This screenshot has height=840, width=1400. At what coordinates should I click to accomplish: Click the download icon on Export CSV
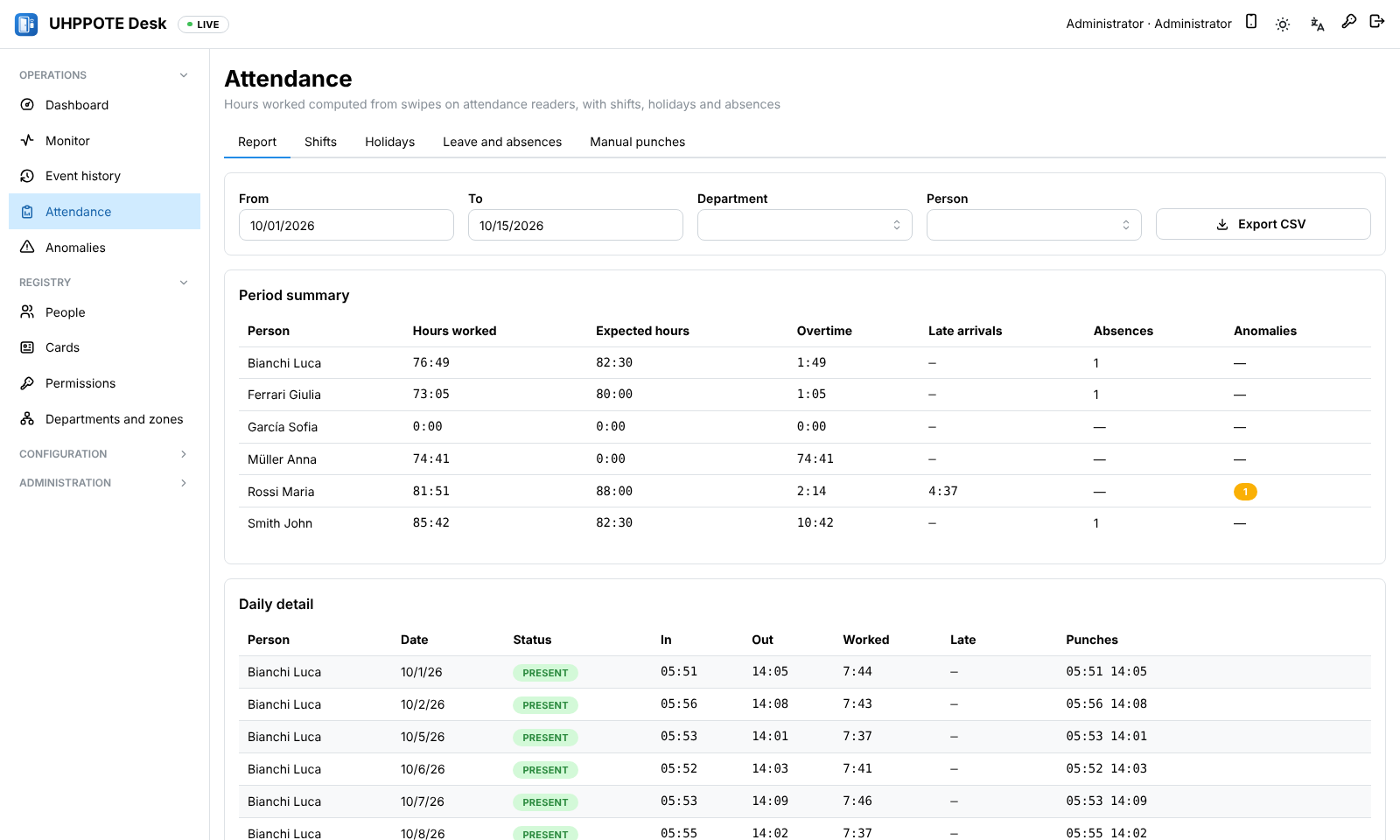pos(1222,225)
